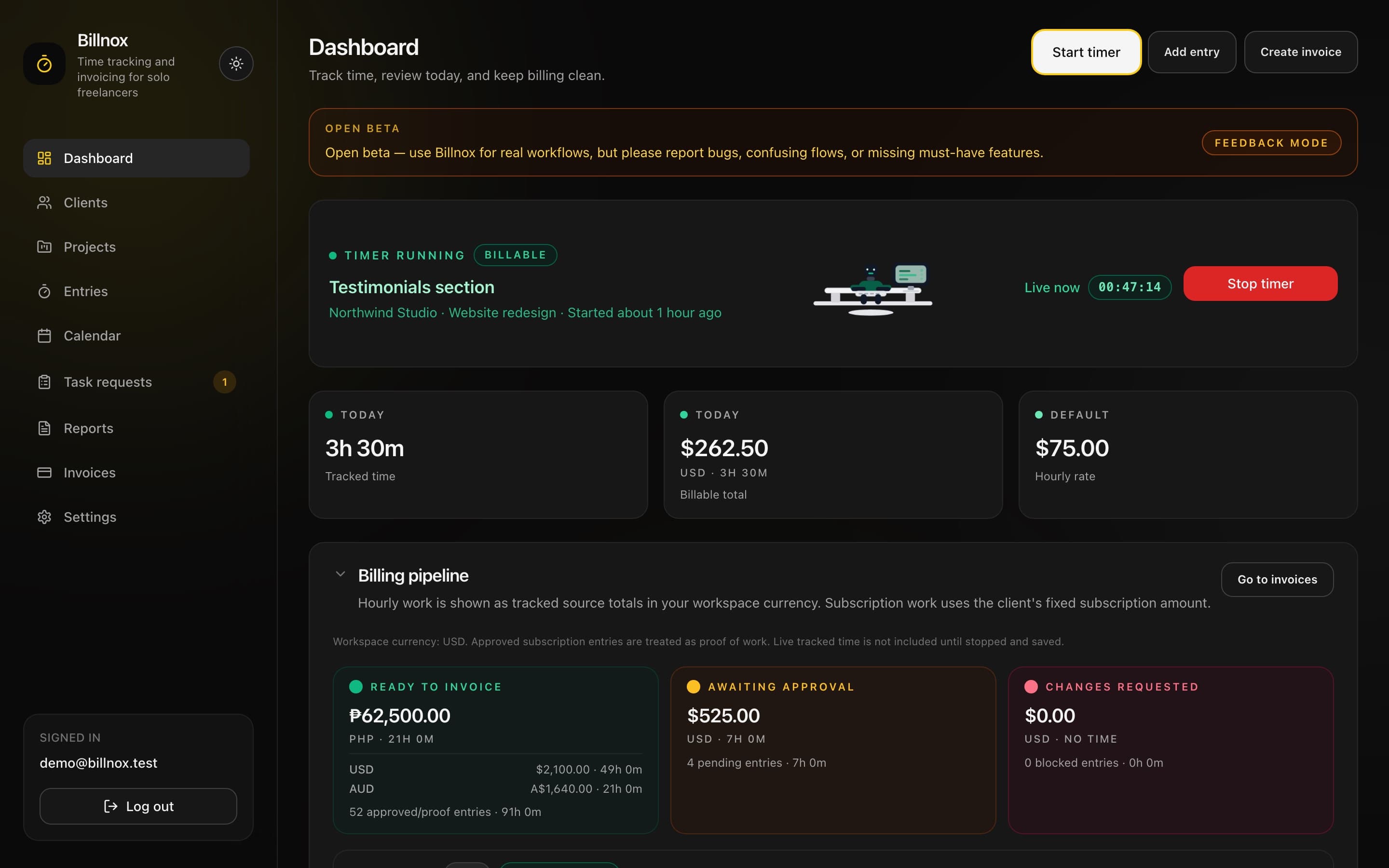Click the Entries stopwatch icon
Screen dimensions: 1389x868
click(44, 291)
